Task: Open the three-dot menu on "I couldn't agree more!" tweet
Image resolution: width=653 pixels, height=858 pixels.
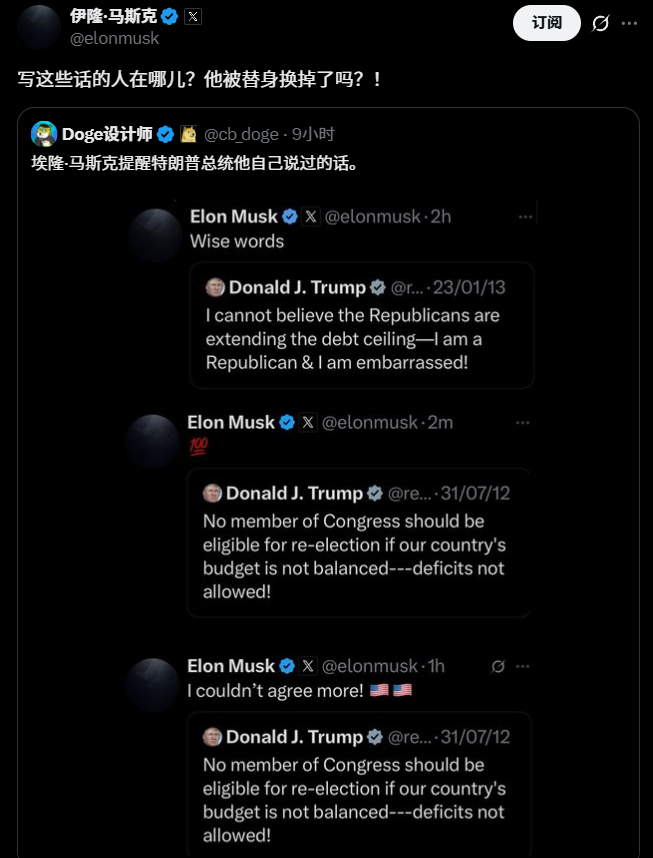Action: click(522, 666)
